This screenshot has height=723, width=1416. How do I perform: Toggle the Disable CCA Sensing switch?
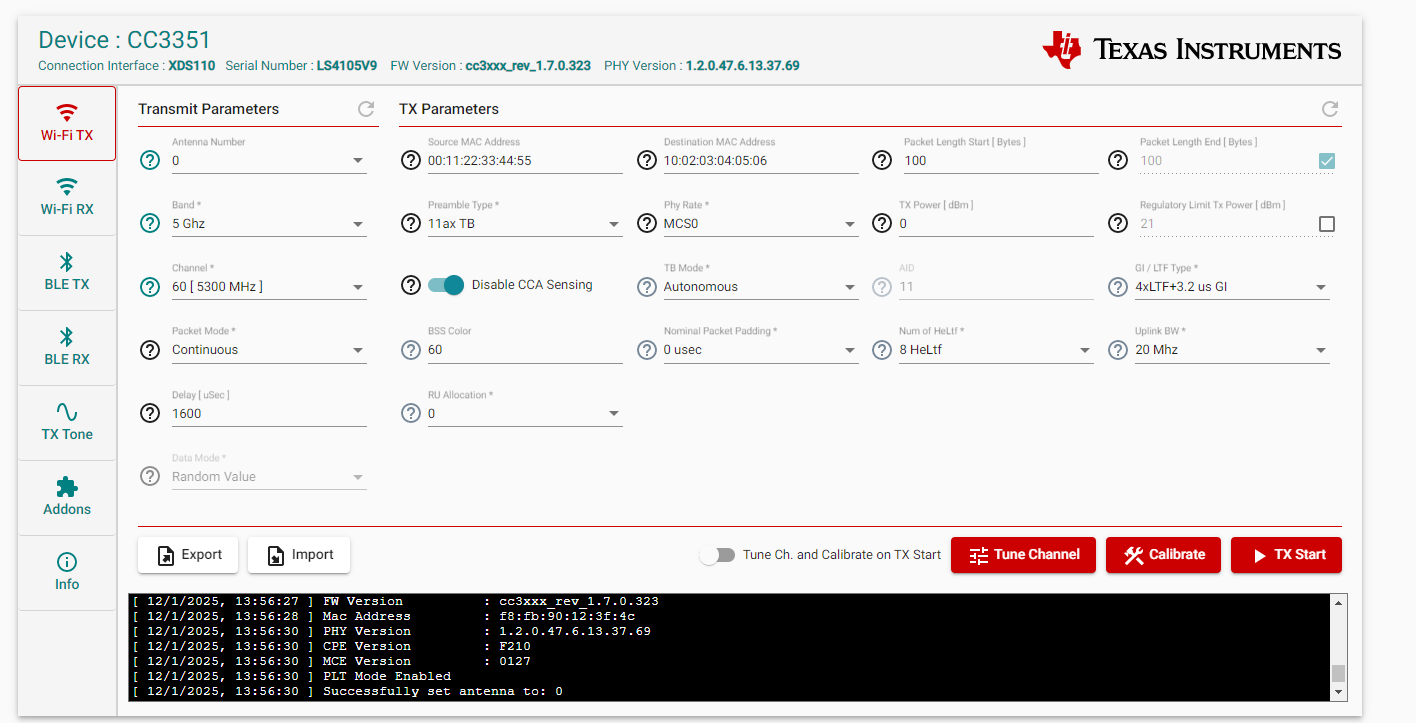pyautogui.click(x=446, y=285)
